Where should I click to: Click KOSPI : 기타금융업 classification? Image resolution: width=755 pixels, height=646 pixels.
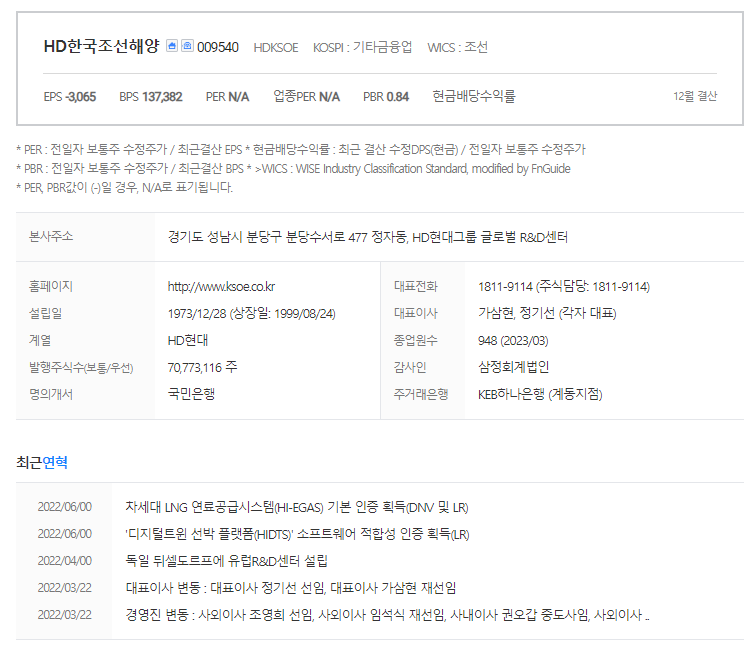363,47
